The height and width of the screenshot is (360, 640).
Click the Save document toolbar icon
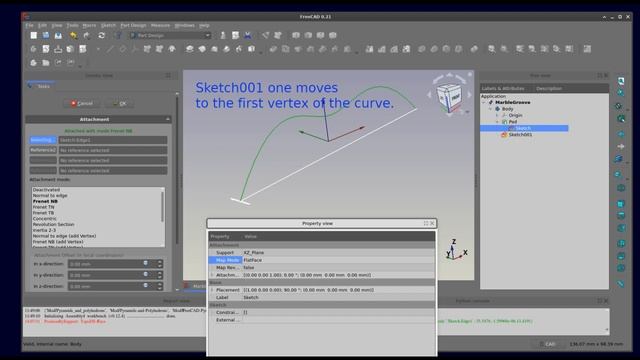pos(58,36)
